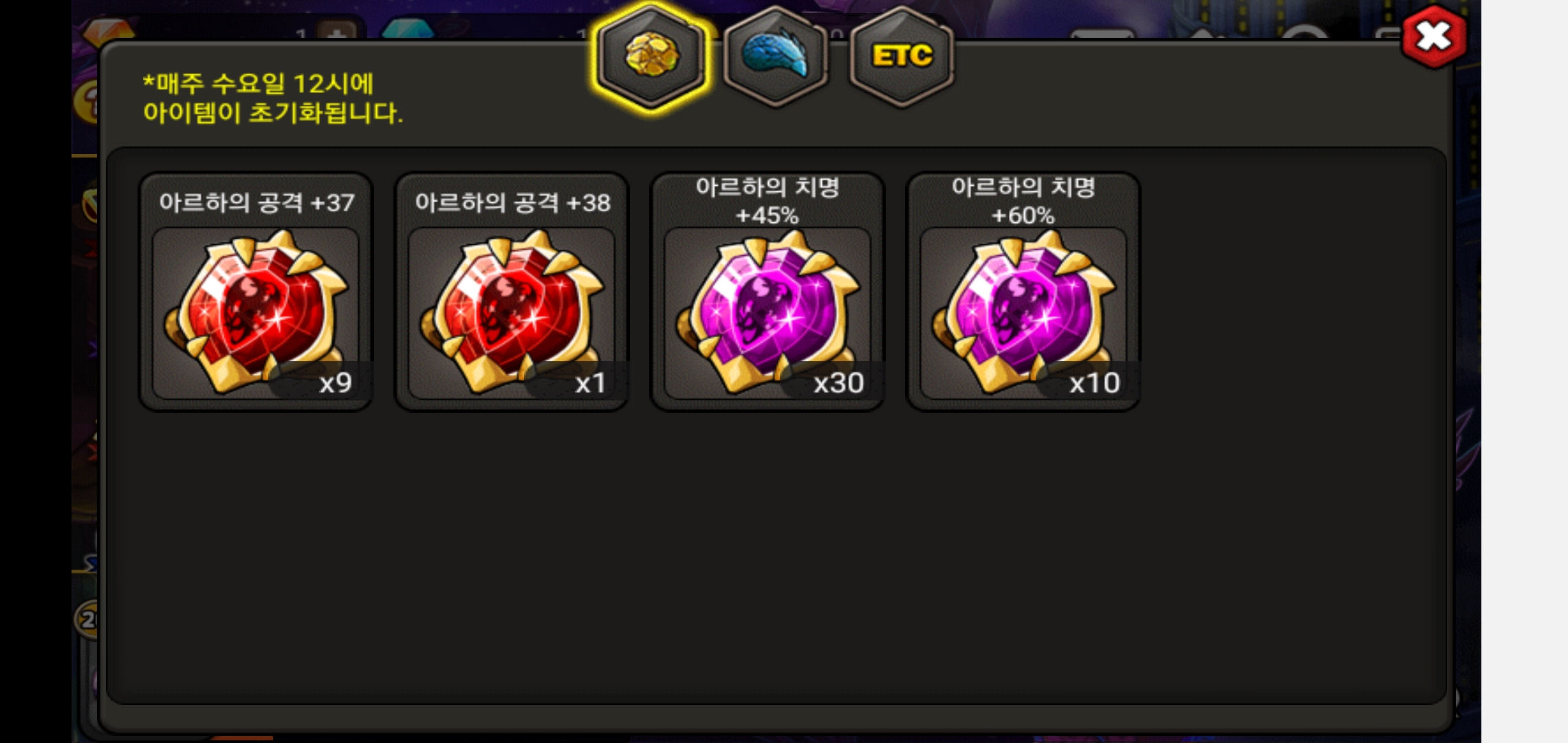
Task: Switch to the blue feather hexagon tab
Action: click(x=776, y=56)
